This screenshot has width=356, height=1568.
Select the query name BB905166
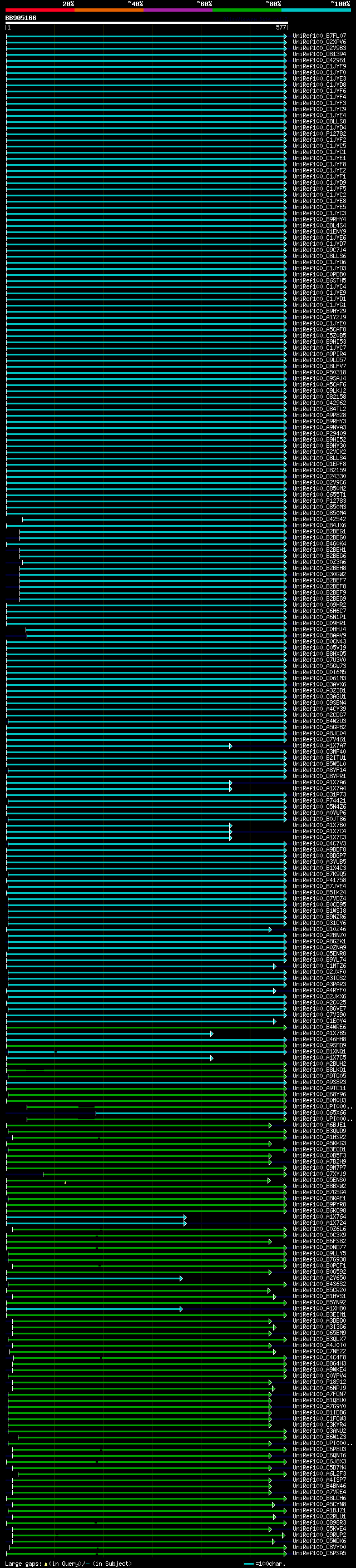point(21,18)
